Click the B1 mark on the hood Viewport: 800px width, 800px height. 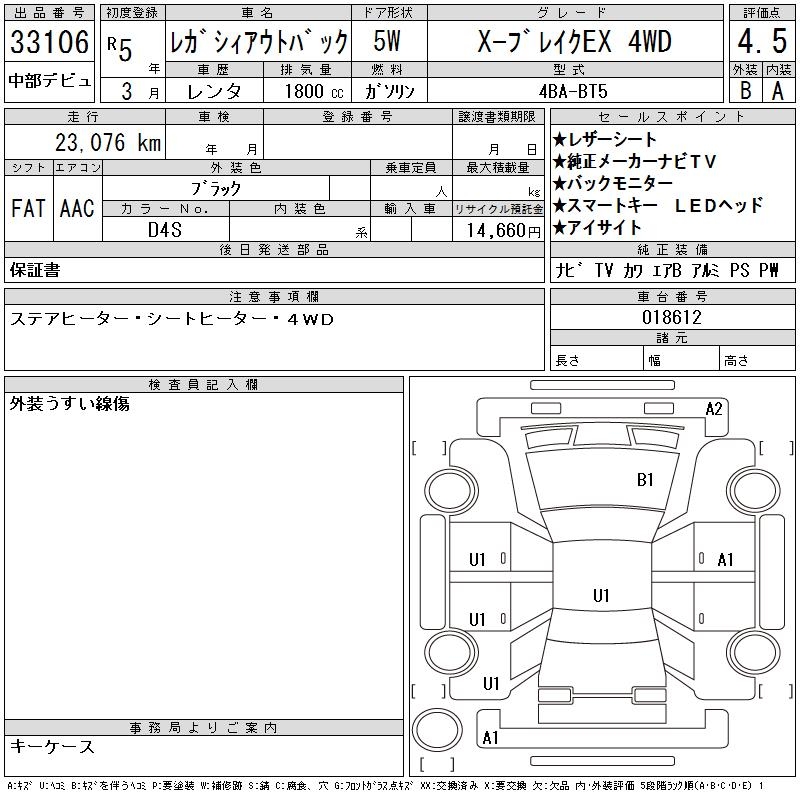645,480
